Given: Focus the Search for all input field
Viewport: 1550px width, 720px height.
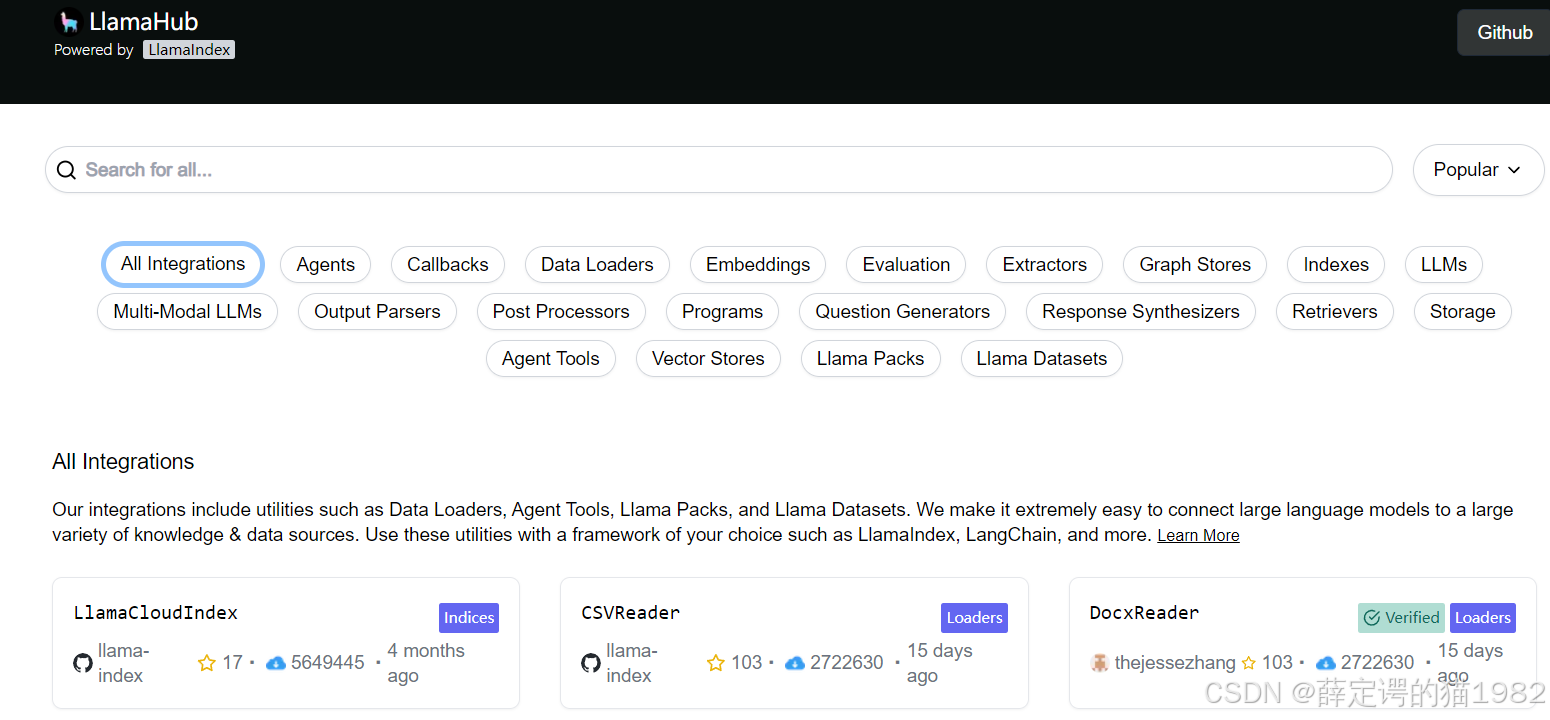Looking at the screenshot, I should click(719, 170).
